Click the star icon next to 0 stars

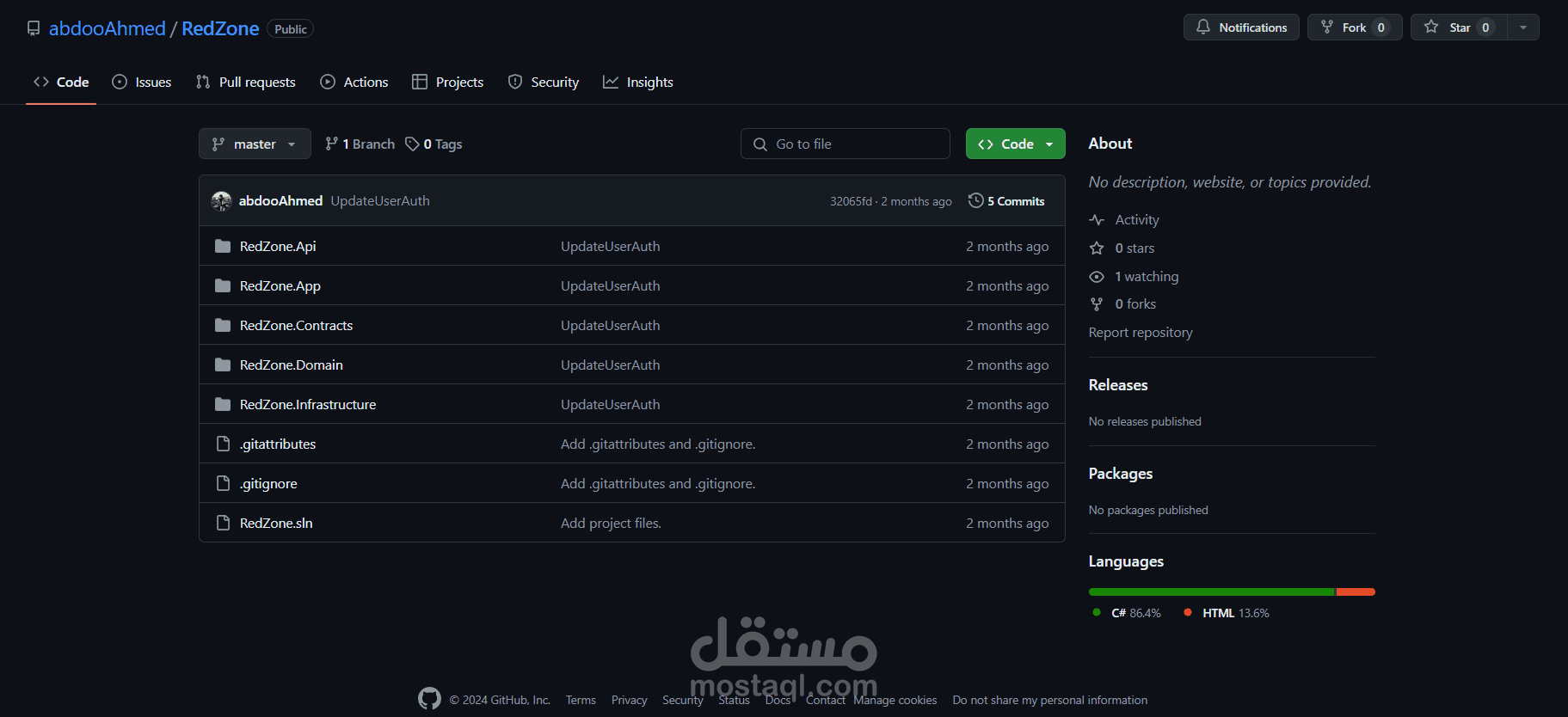click(1097, 248)
